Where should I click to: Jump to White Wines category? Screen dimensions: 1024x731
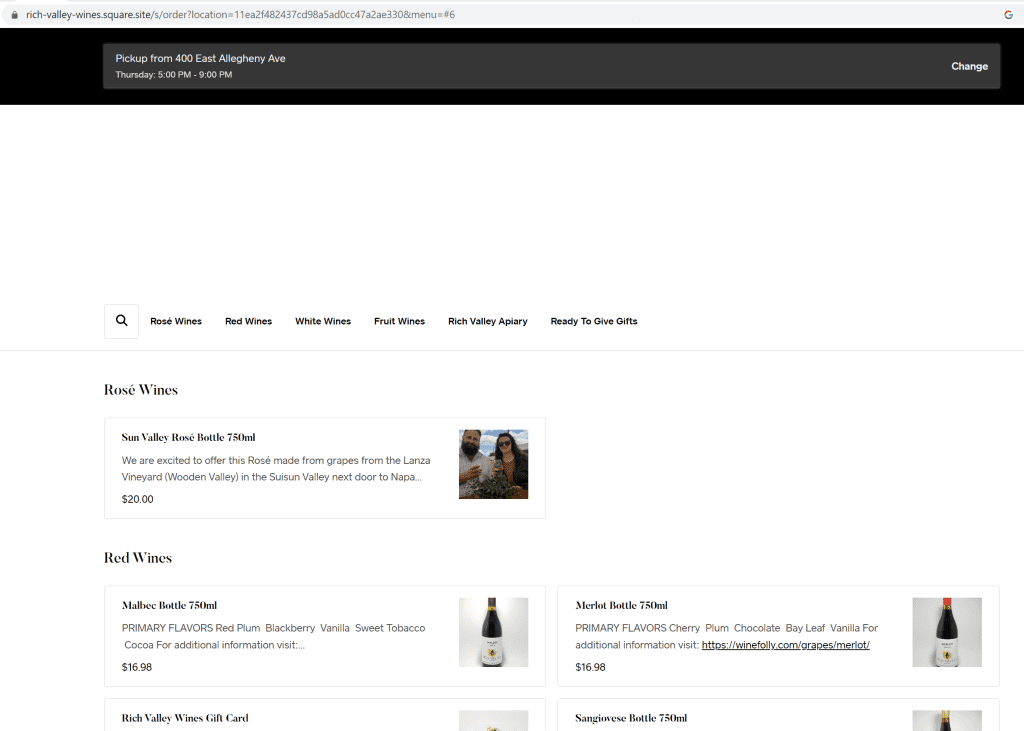pos(323,321)
